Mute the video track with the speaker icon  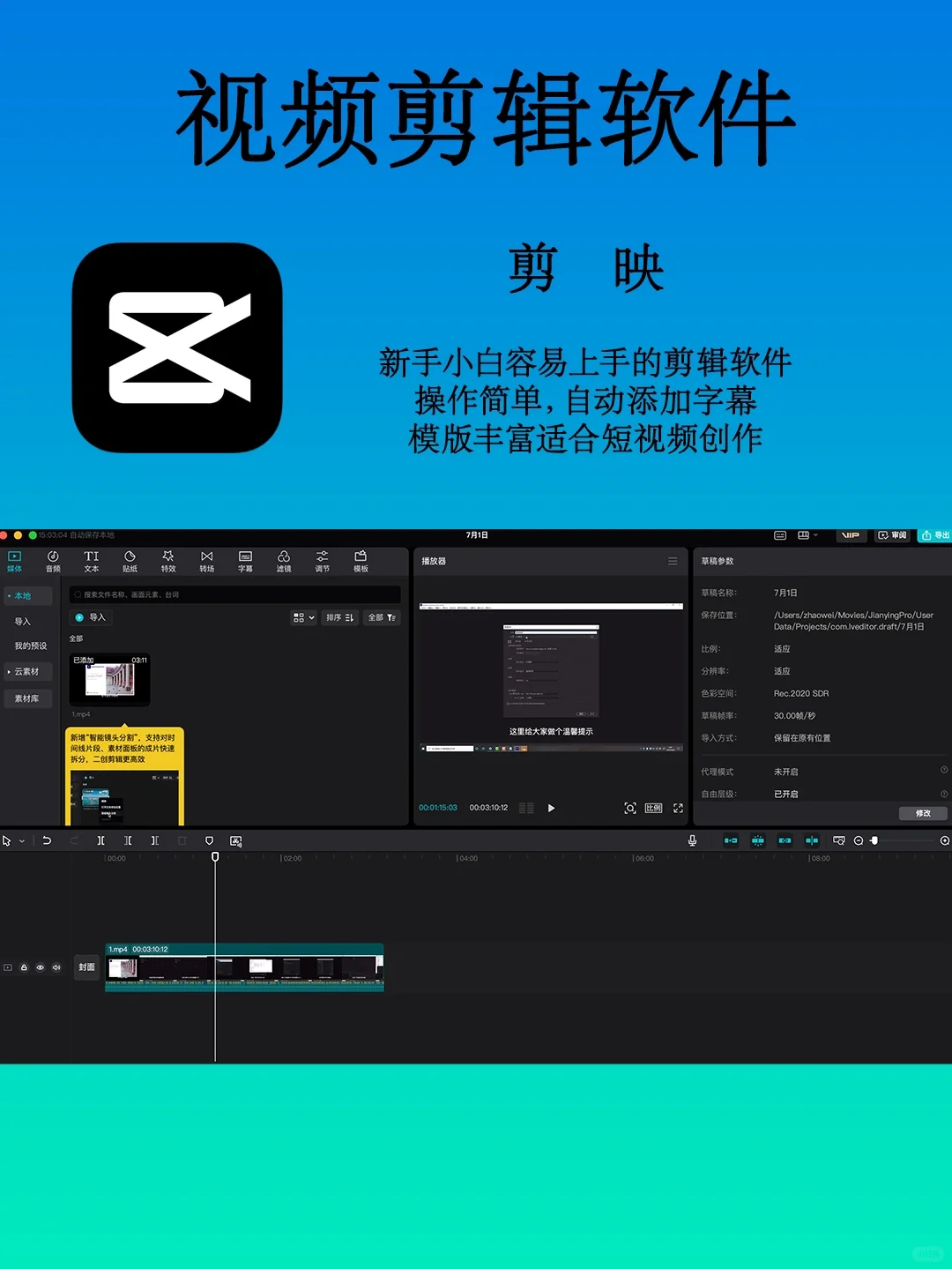tap(56, 967)
